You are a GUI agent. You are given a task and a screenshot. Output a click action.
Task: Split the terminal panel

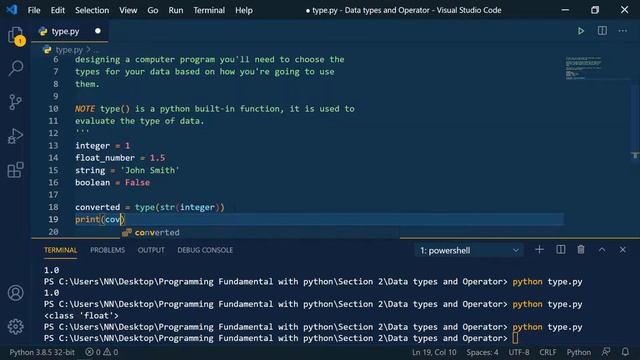click(x=560, y=250)
